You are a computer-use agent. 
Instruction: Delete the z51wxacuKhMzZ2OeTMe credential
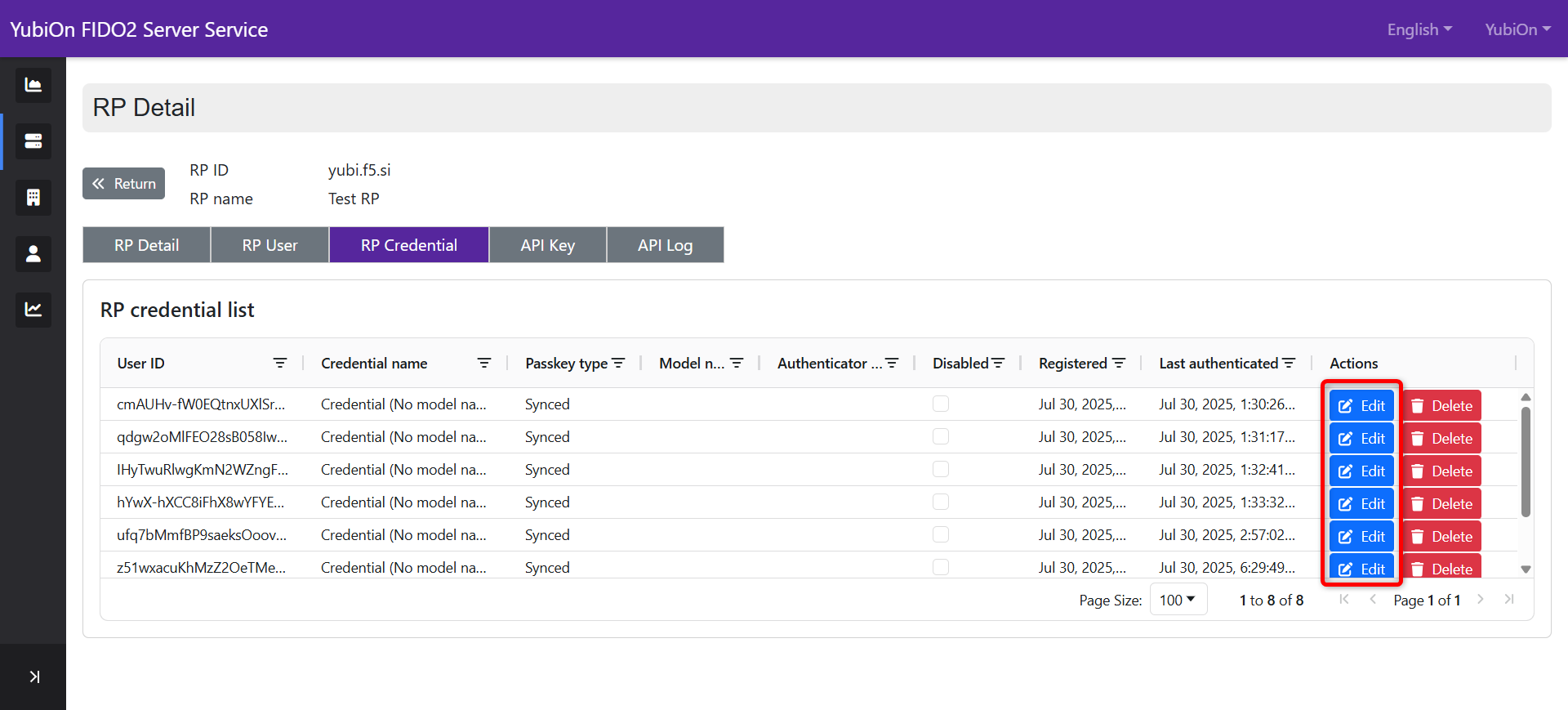(1442, 566)
